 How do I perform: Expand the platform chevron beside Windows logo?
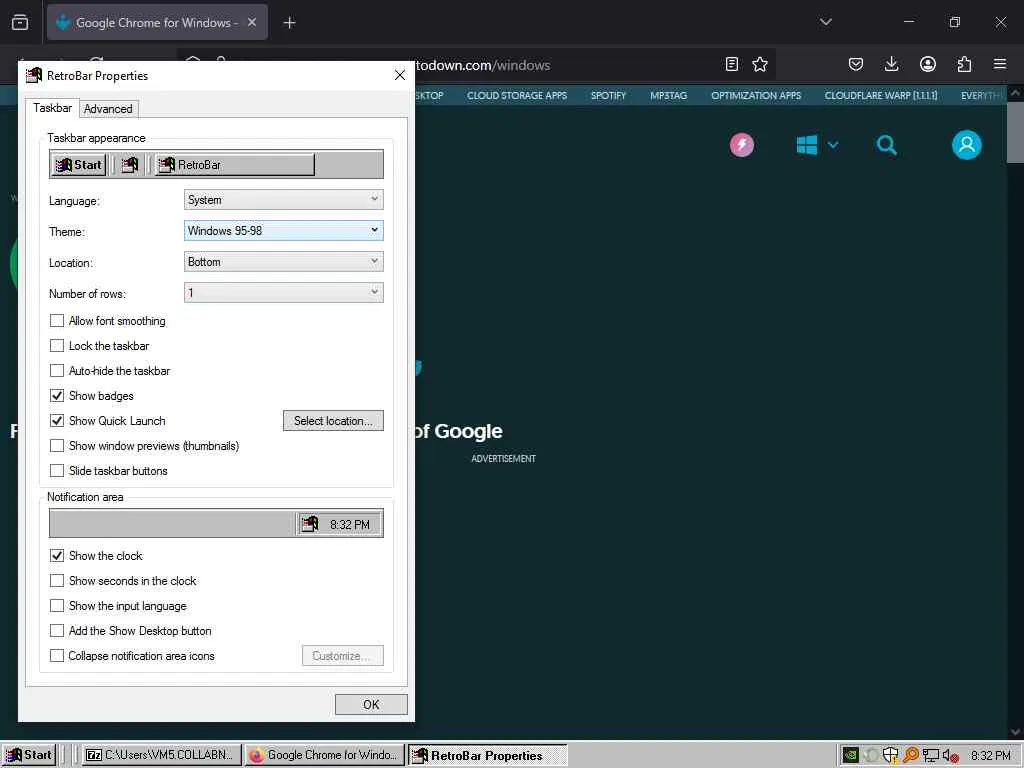point(833,145)
